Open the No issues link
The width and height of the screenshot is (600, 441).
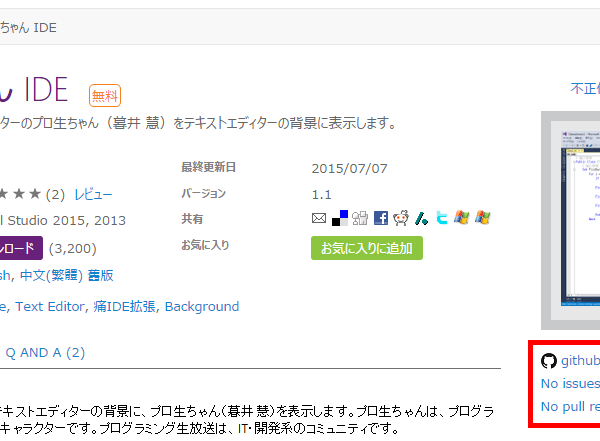click(x=570, y=384)
